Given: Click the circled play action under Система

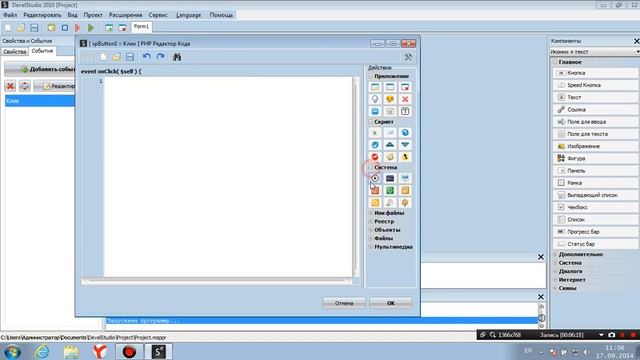Looking at the screenshot, I should (375, 178).
